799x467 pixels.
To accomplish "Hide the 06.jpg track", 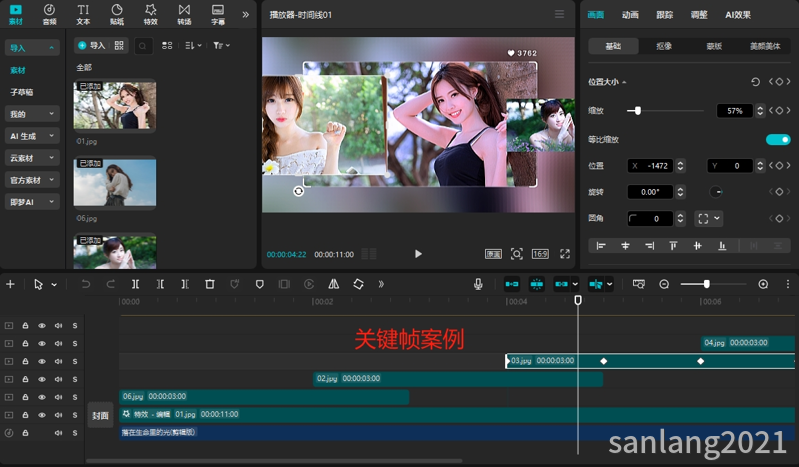I will tap(42, 397).
